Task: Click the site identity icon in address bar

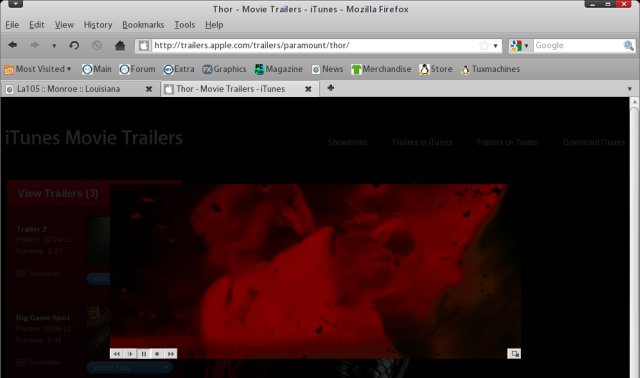Action: (144, 45)
